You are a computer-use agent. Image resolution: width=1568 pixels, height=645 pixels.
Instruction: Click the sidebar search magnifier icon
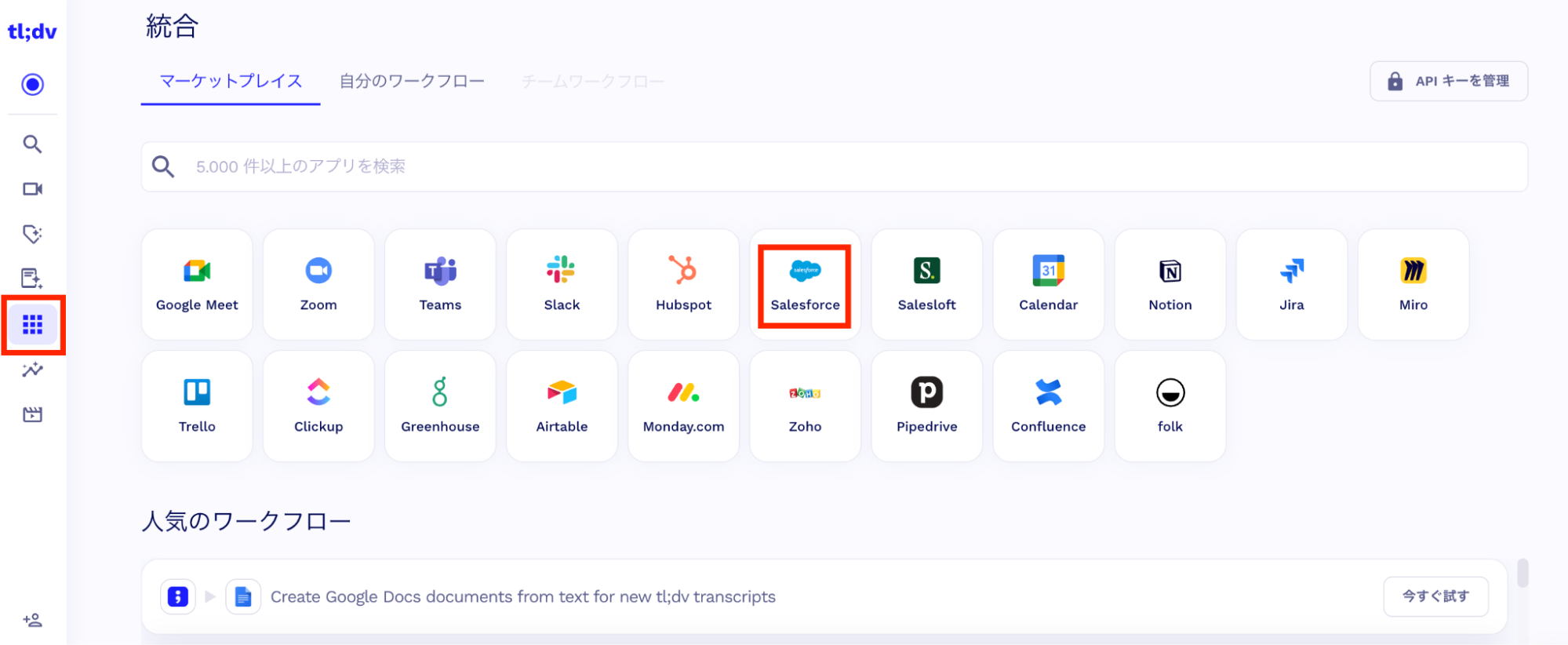pos(32,144)
